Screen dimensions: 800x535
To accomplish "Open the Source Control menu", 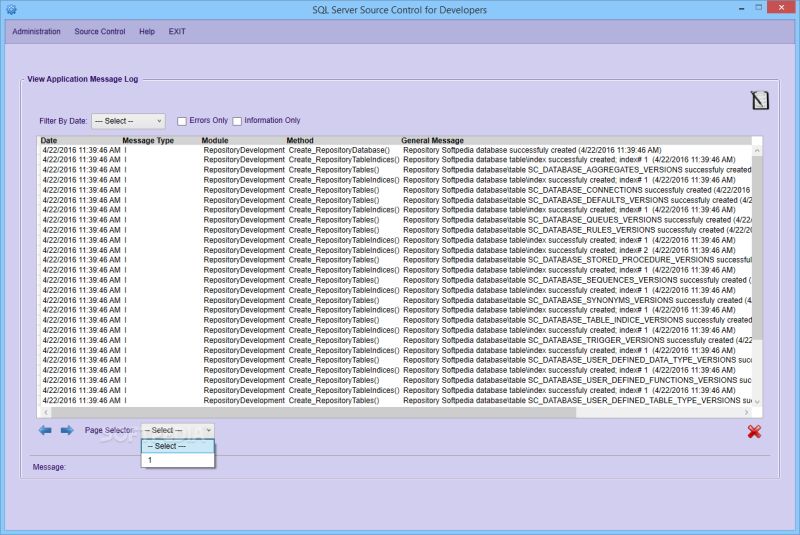I will (99, 31).
